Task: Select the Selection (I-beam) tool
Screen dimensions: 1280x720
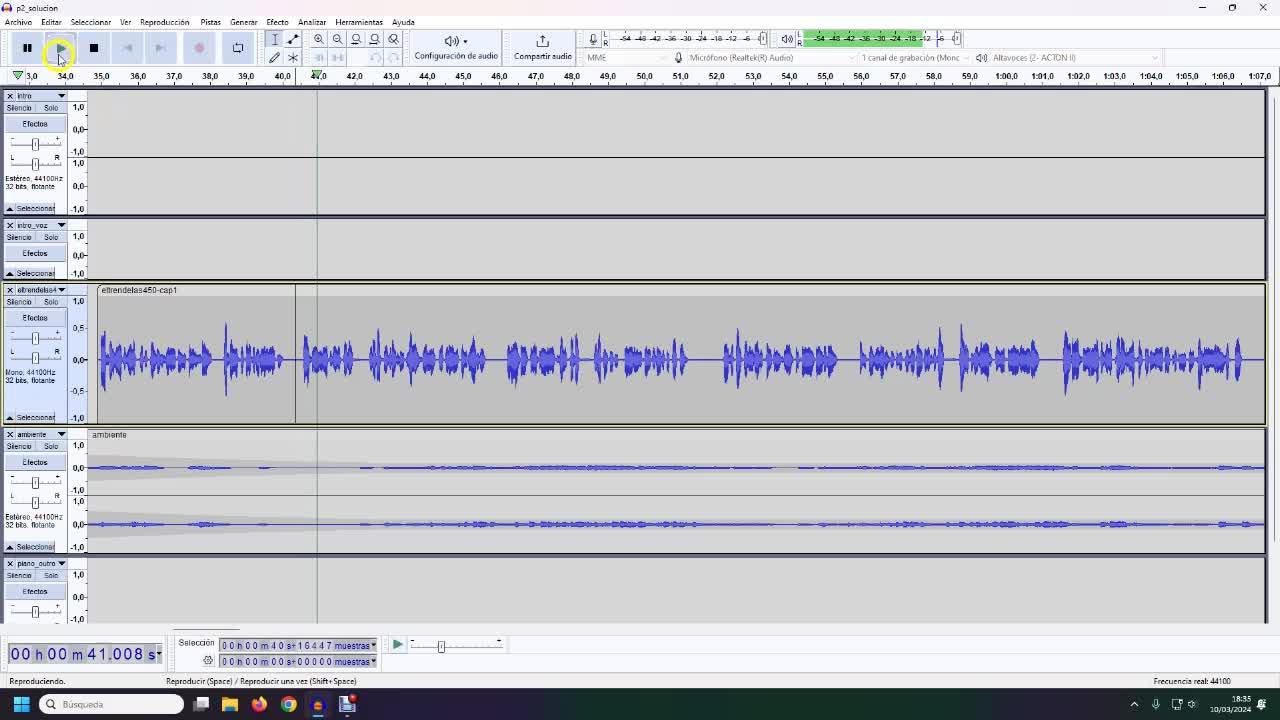Action: (x=274, y=39)
